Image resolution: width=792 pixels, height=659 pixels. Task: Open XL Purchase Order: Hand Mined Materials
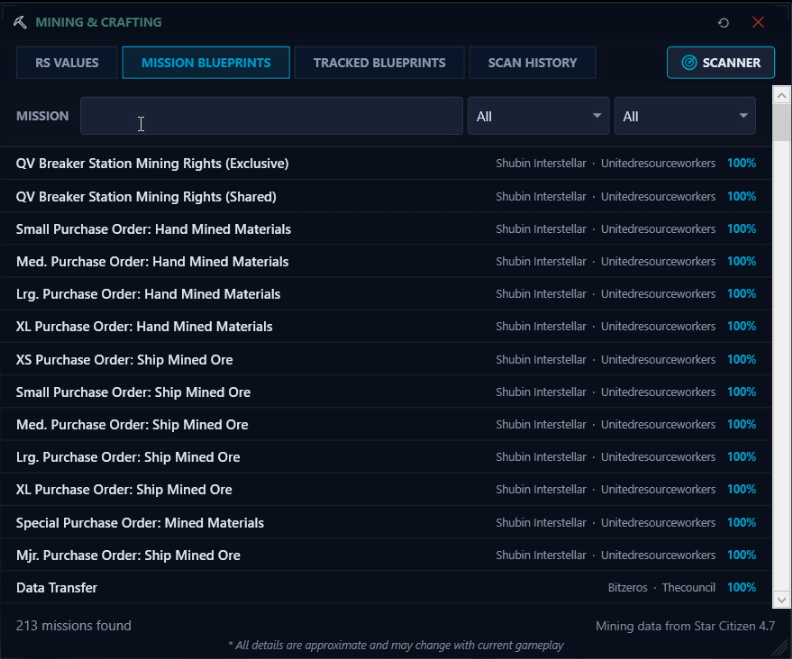click(x=386, y=327)
